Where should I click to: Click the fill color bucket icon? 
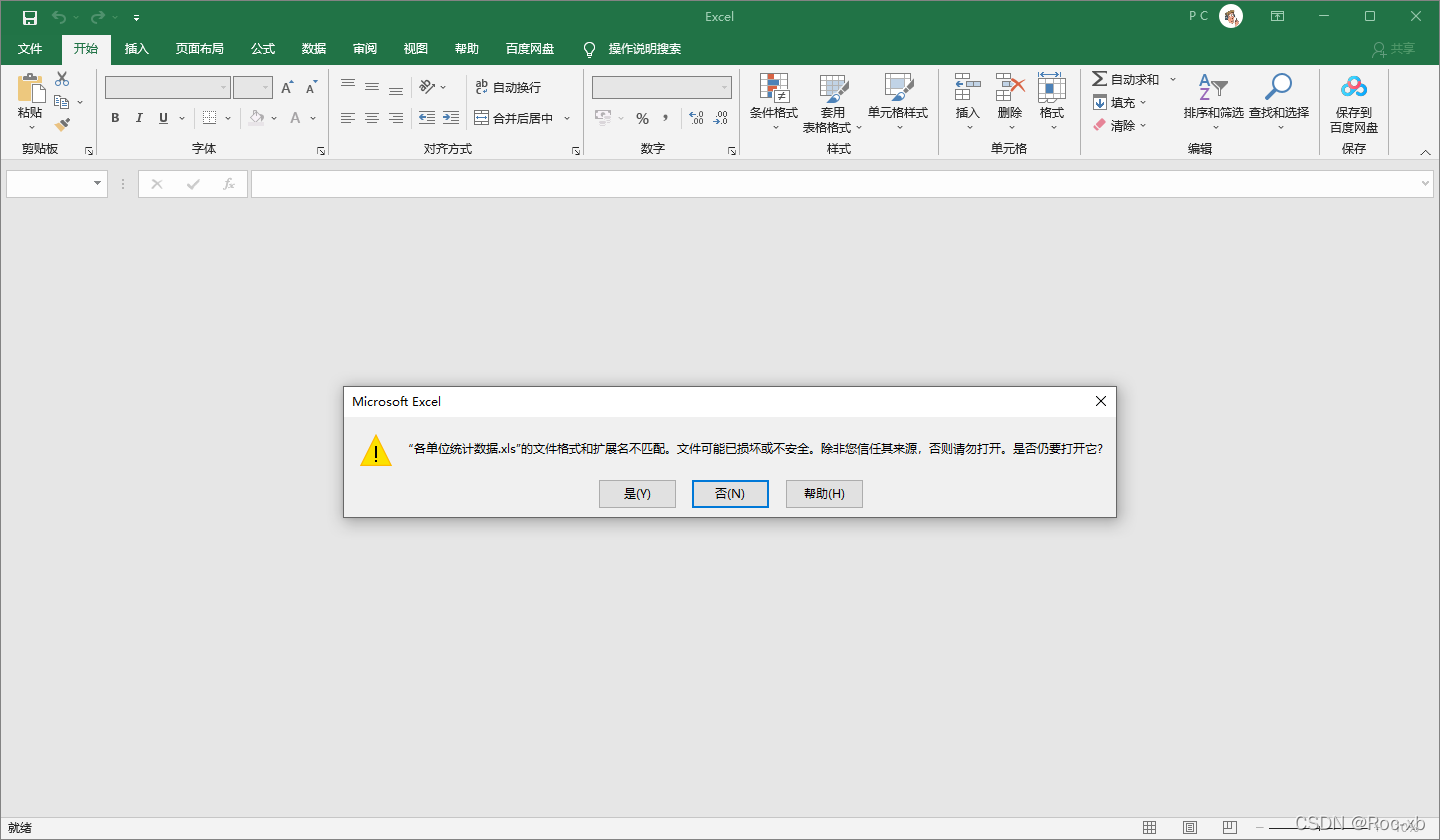pyautogui.click(x=257, y=118)
